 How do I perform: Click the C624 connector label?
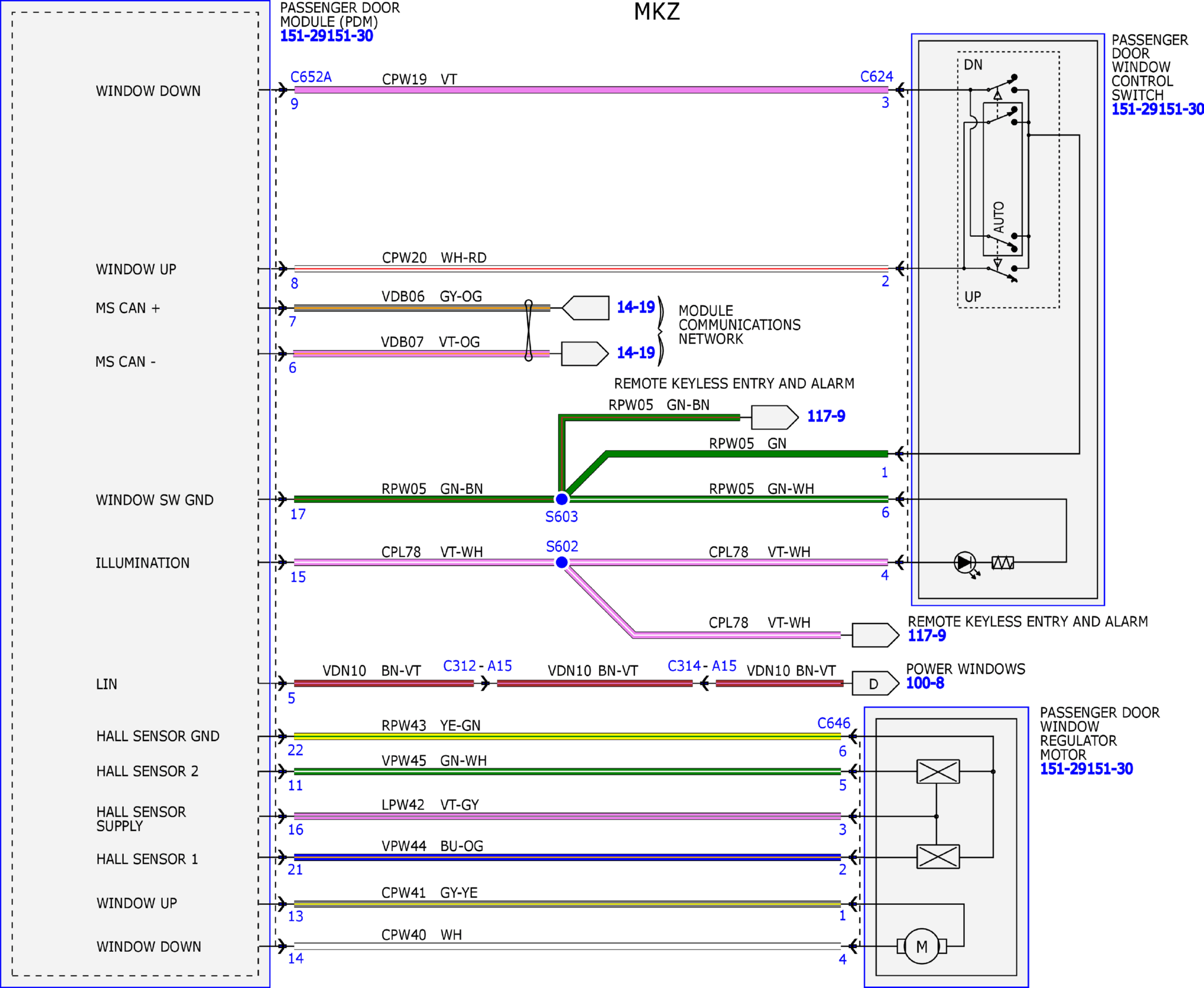click(x=877, y=76)
